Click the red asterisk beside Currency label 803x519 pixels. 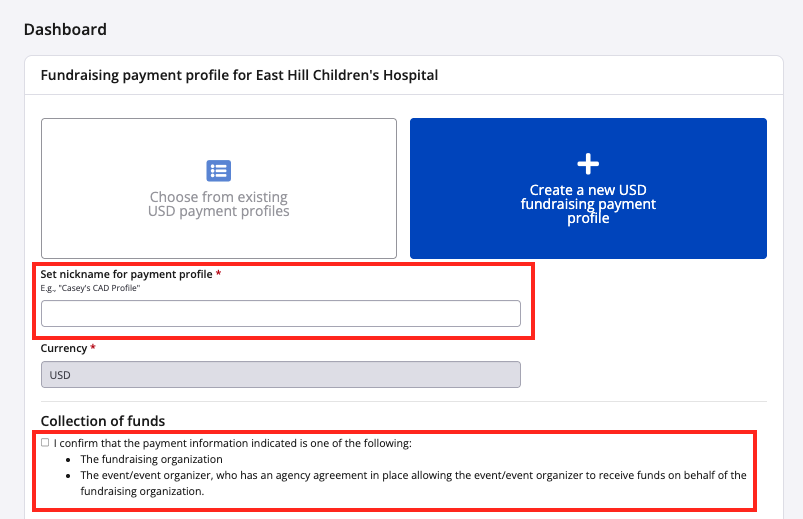coord(93,349)
